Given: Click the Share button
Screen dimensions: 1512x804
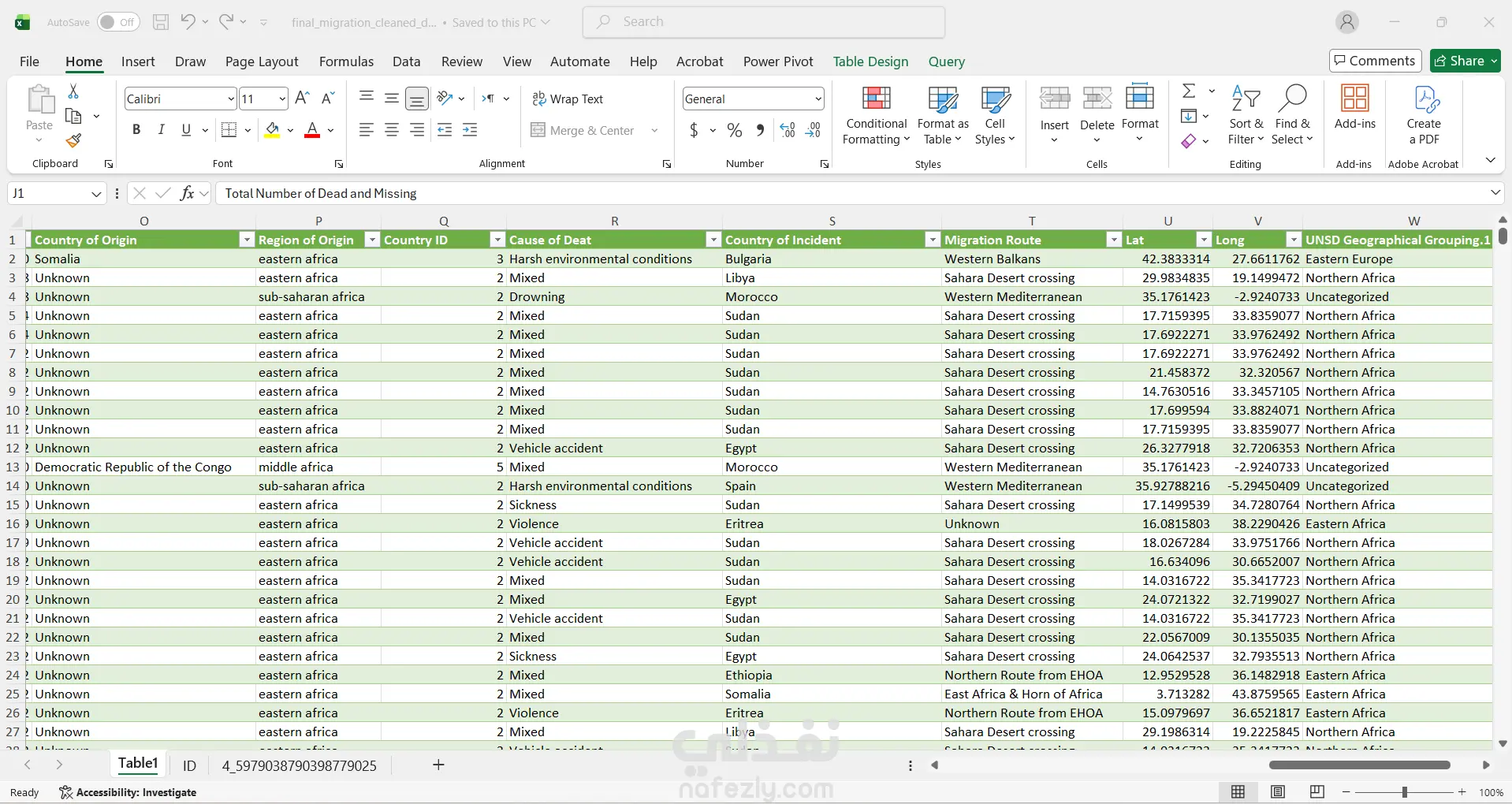Looking at the screenshot, I should point(1465,61).
